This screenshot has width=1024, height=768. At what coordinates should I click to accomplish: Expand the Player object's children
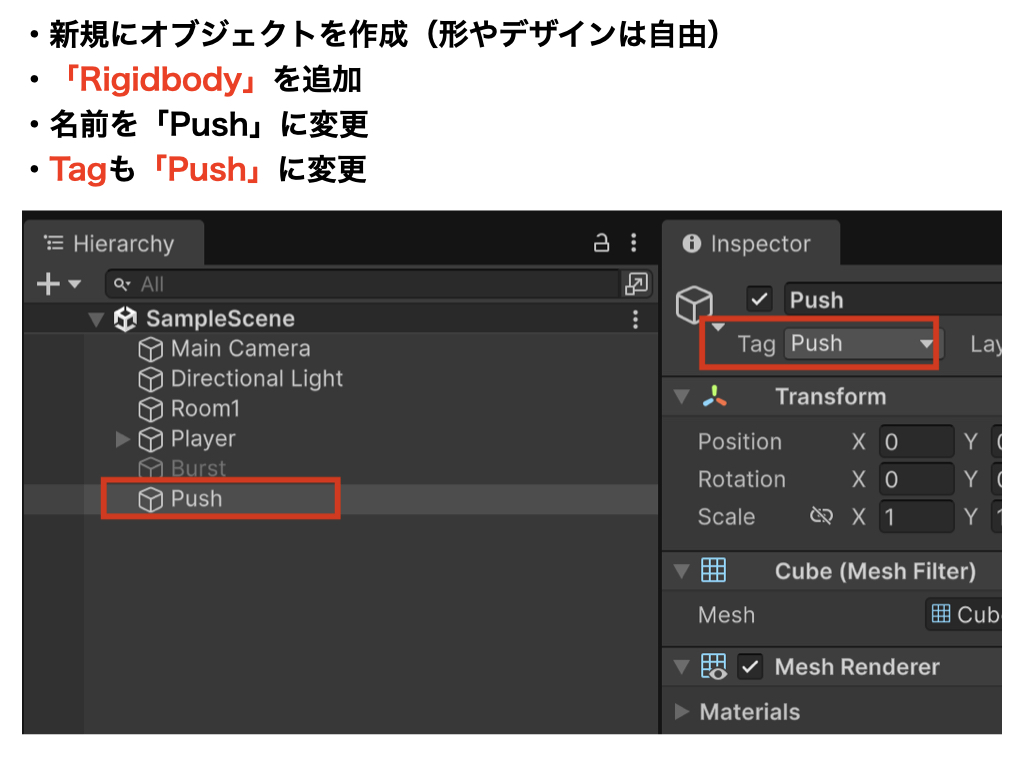point(123,439)
